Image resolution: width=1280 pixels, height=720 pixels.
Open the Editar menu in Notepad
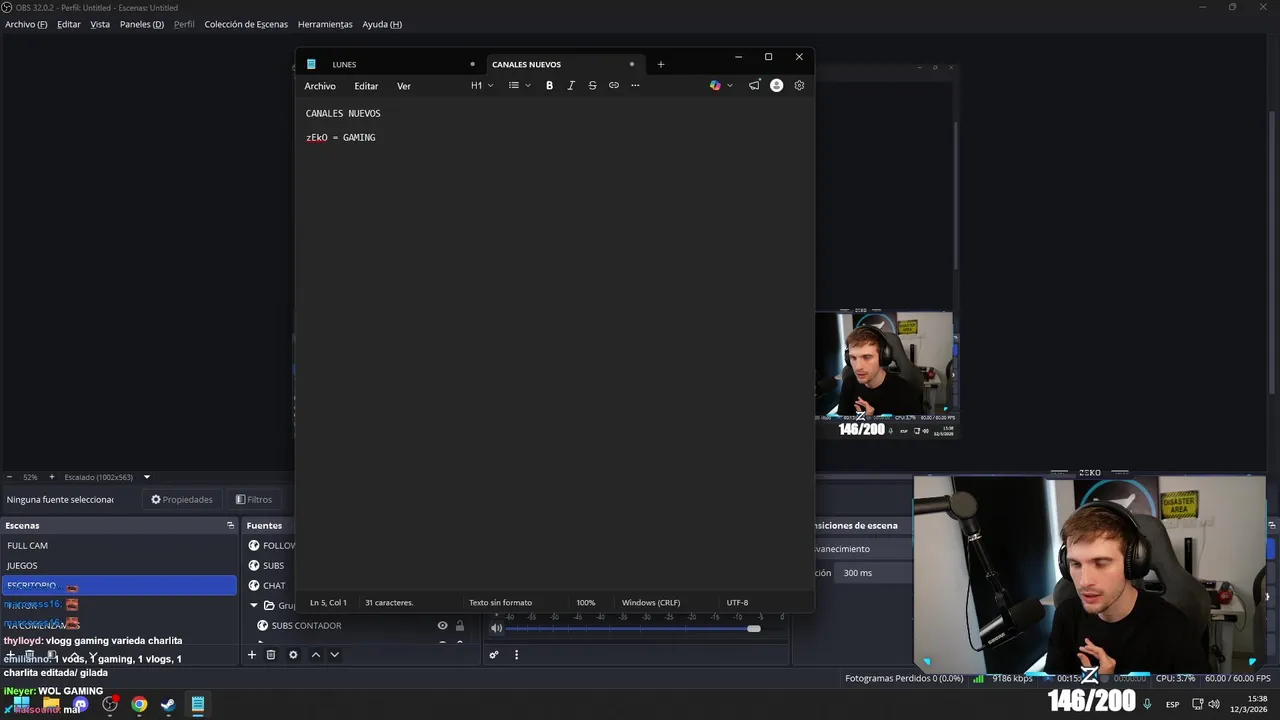[366, 86]
